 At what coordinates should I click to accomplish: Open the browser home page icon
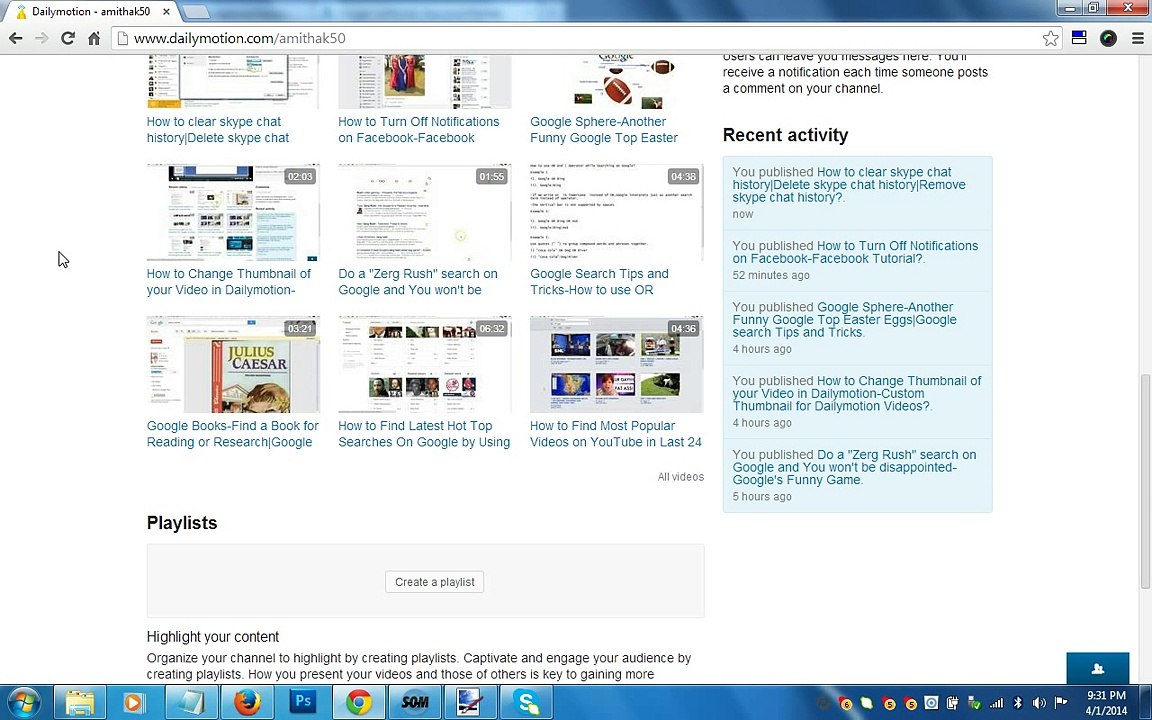point(94,38)
